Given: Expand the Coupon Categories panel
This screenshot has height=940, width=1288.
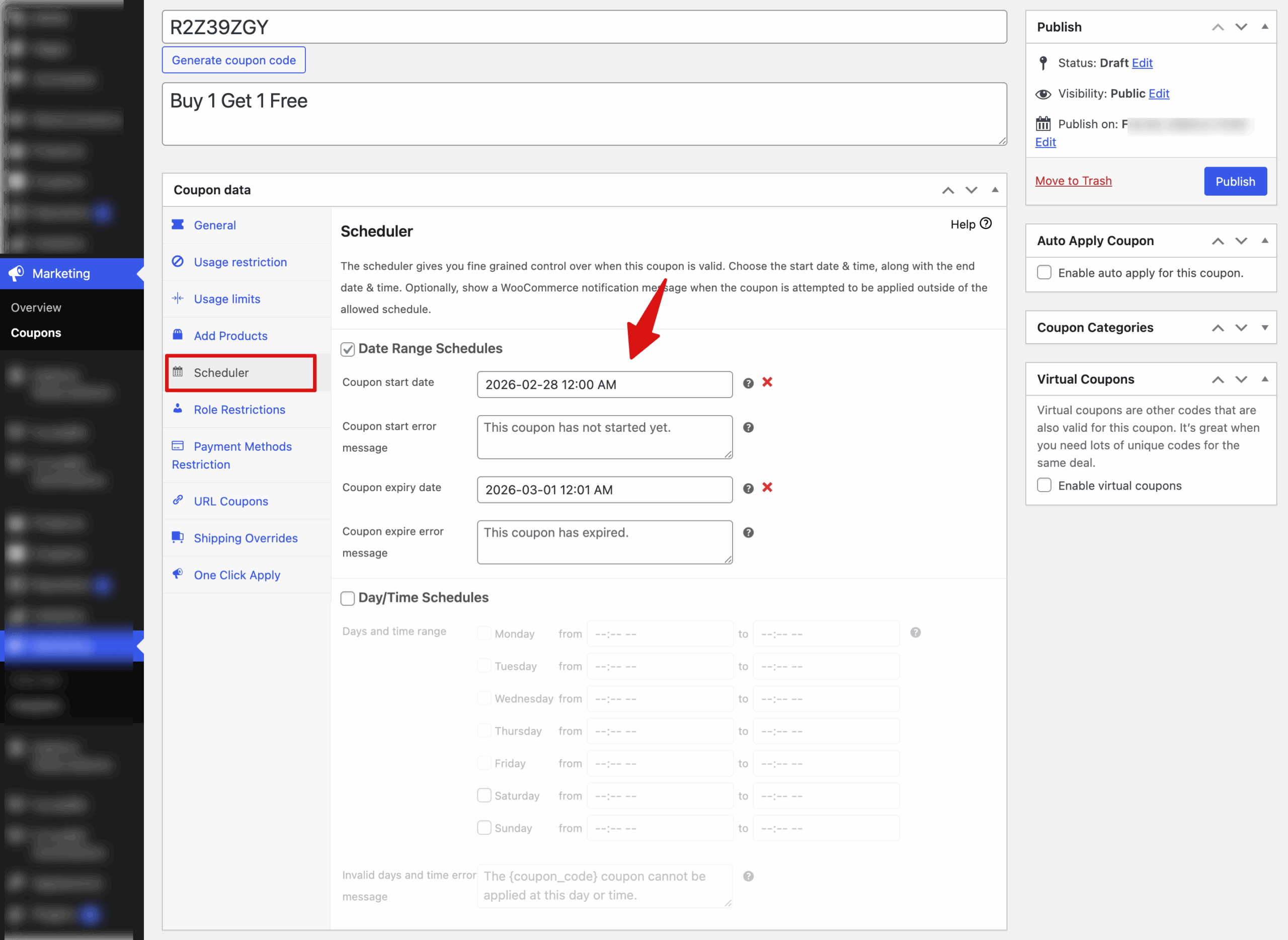Looking at the screenshot, I should click(x=1265, y=328).
